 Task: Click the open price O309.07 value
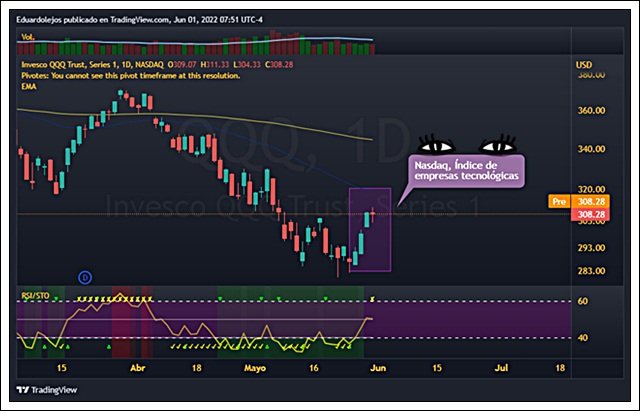[182, 64]
